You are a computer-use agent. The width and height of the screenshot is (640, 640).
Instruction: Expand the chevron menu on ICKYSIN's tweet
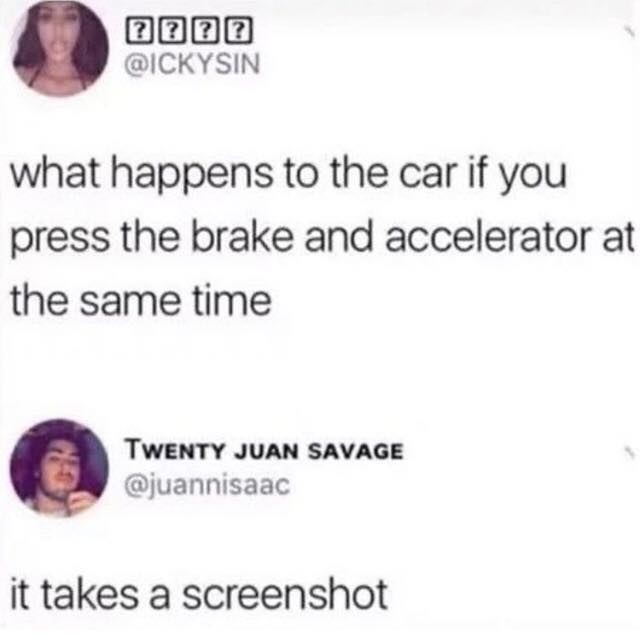631,34
